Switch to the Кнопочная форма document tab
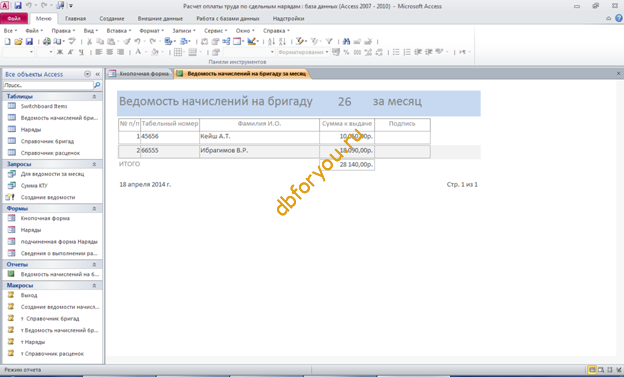The height and width of the screenshot is (377, 624). pyautogui.click(x=139, y=74)
